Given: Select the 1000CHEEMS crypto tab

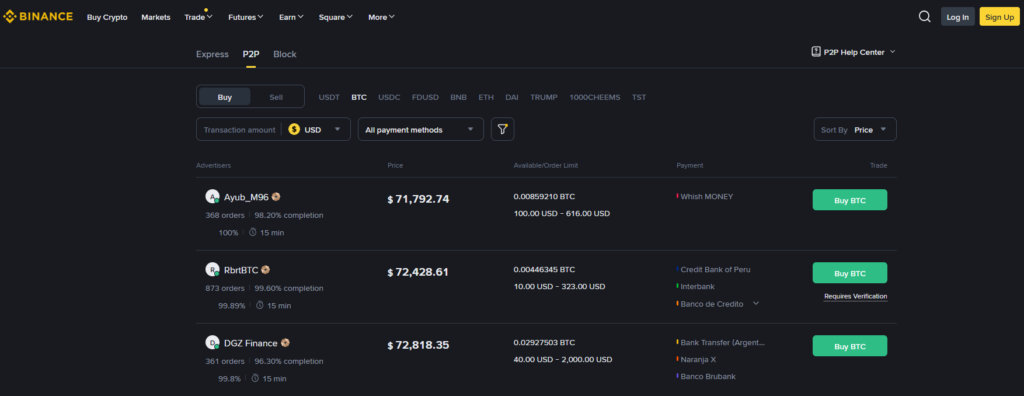Looking at the screenshot, I should pos(595,97).
